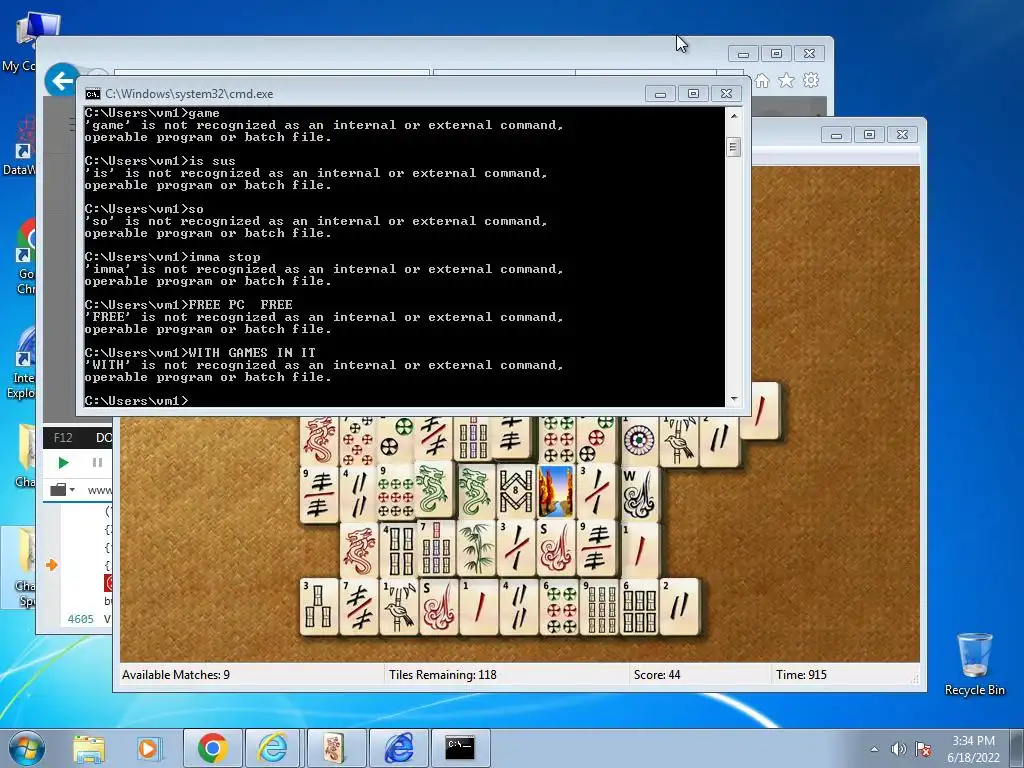This screenshot has height=768, width=1024.
Task: Open the folder dropdown in F12 tools
Action: click(62, 490)
